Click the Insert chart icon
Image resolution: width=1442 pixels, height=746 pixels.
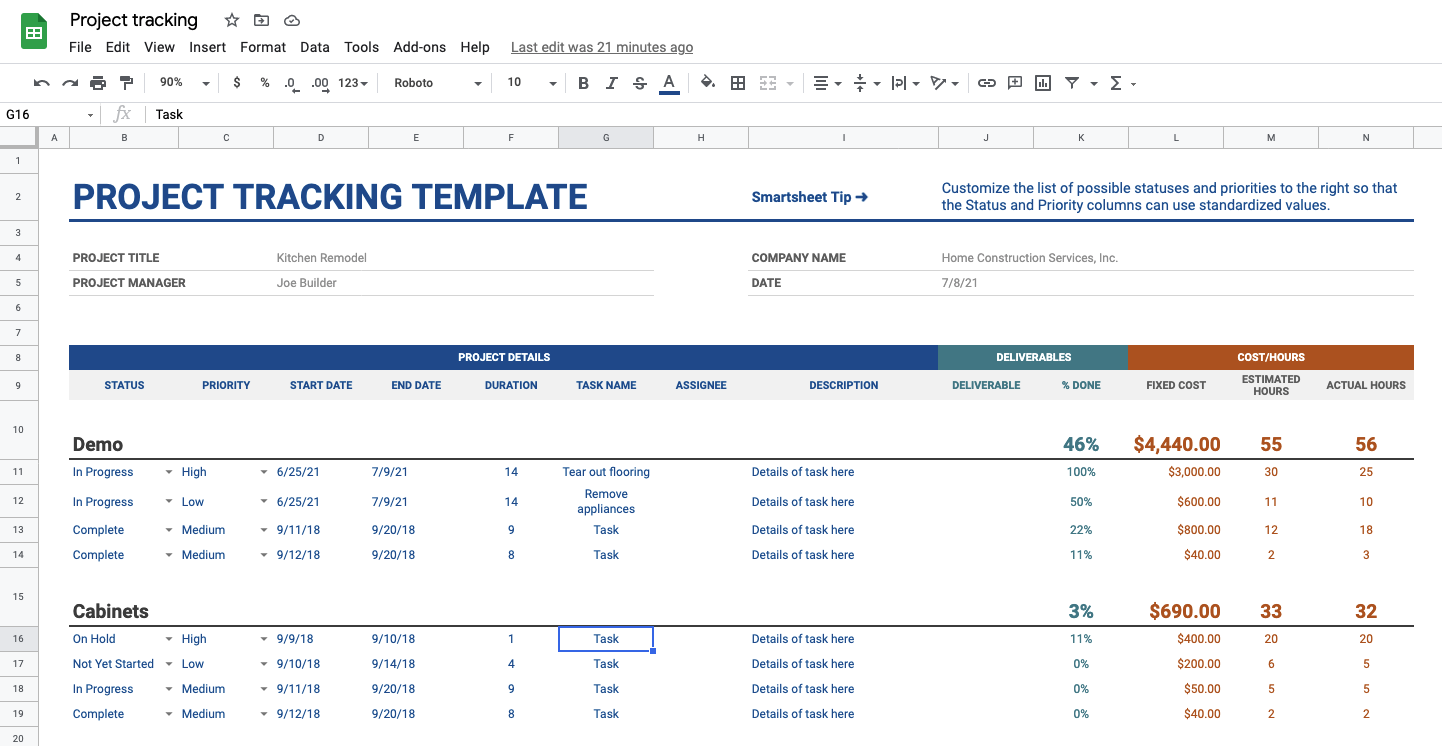[1043, 83]
